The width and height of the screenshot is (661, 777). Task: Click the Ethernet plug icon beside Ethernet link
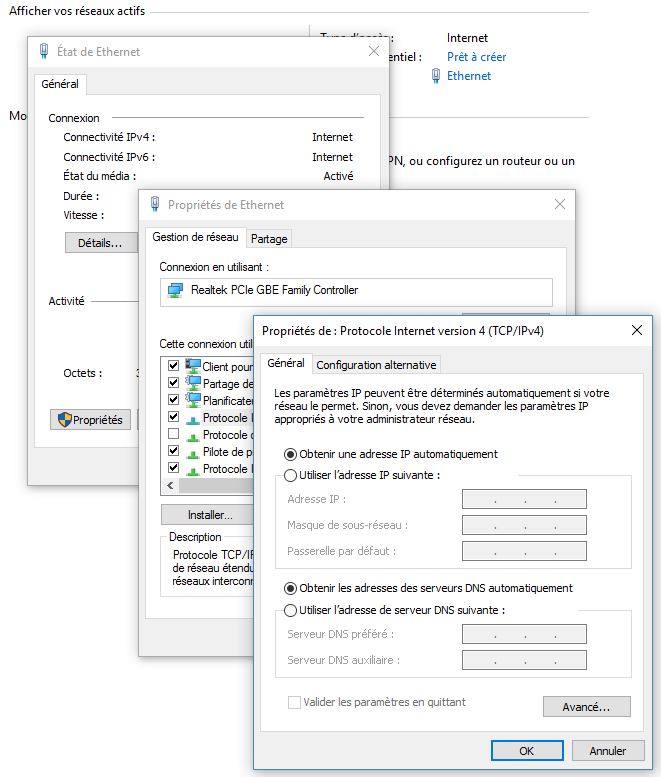pos(436,76)
